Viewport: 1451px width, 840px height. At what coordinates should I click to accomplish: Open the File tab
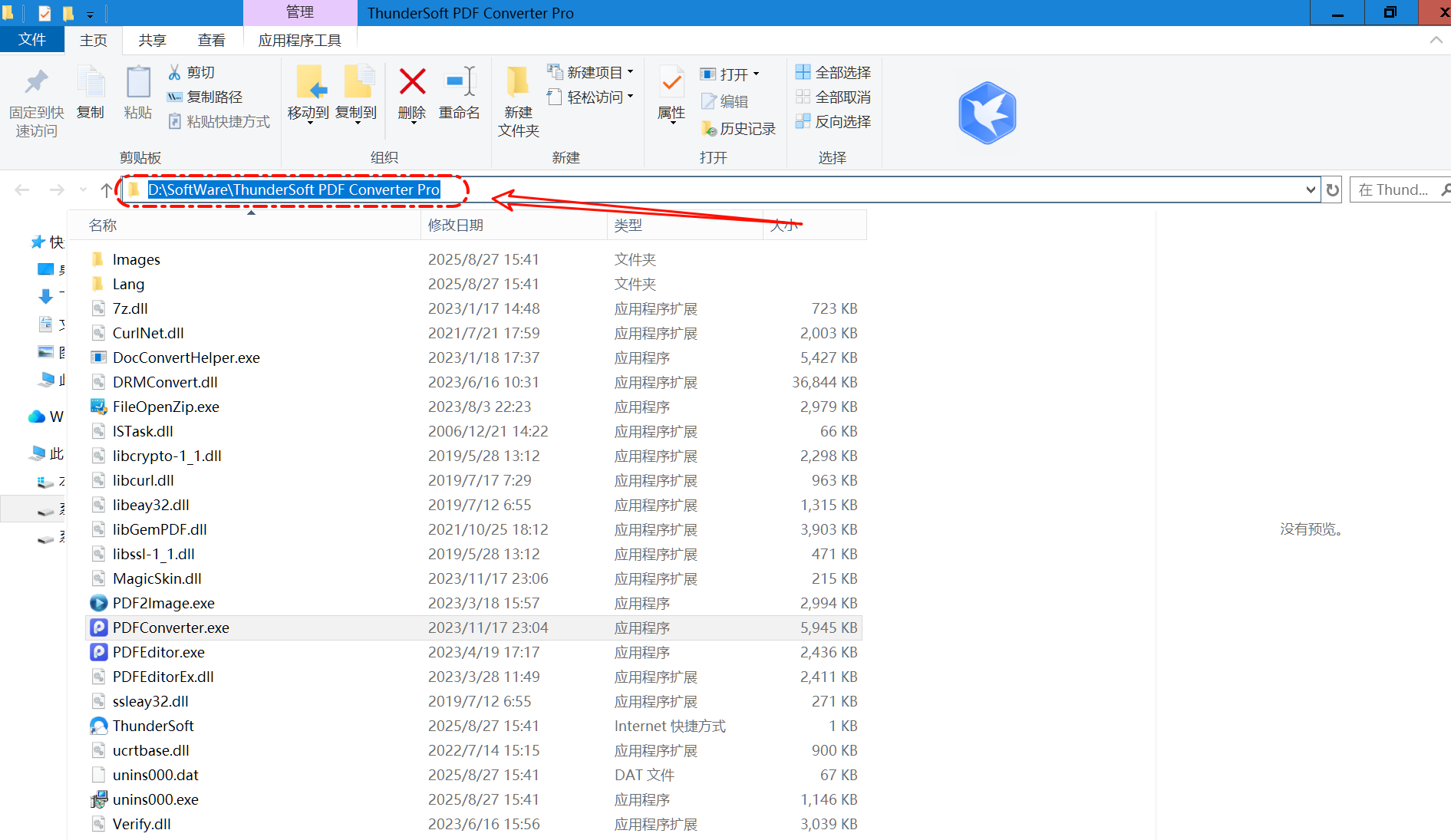click(32, 40)
